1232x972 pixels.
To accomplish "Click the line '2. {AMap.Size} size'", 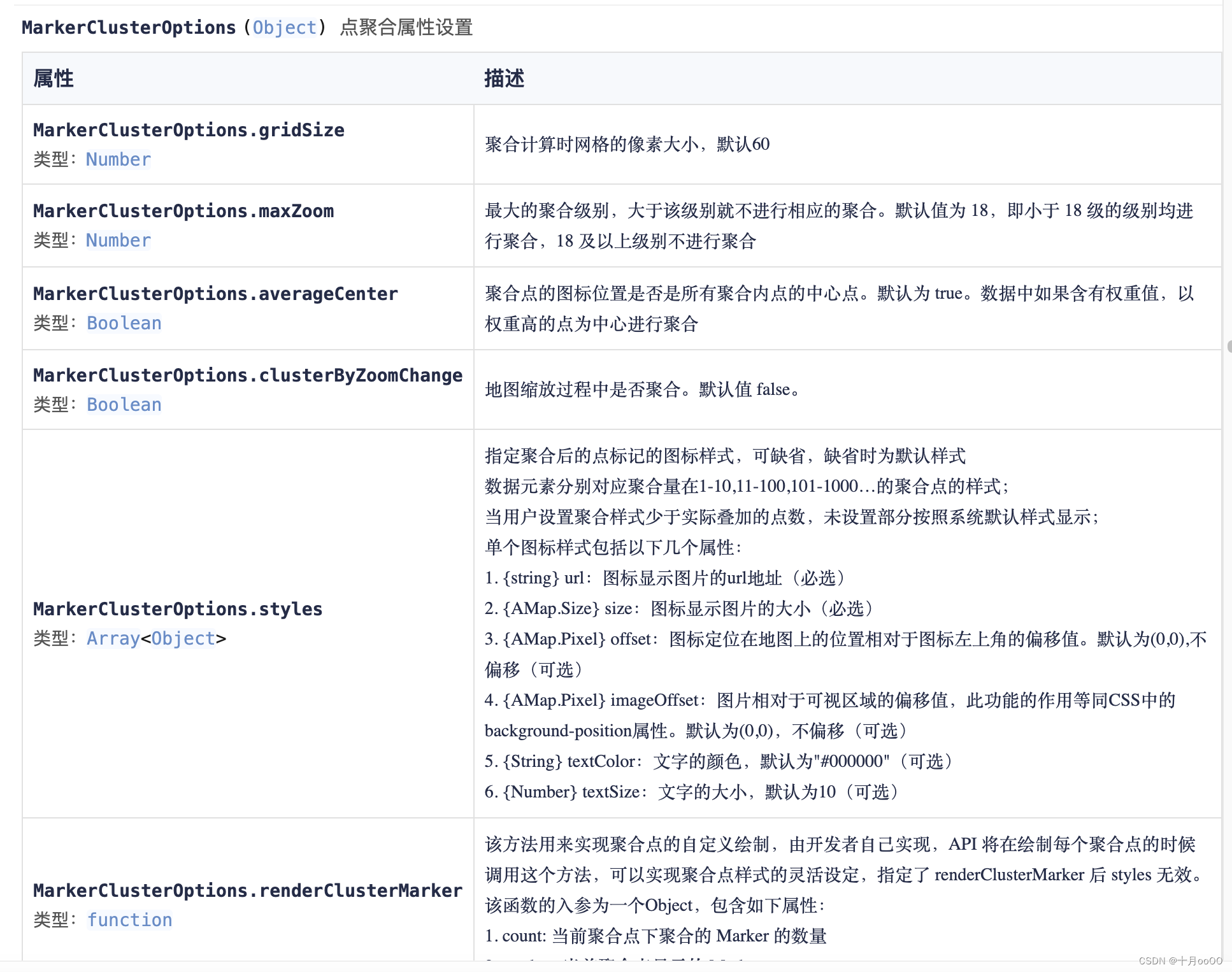I will tap(679, 608).
